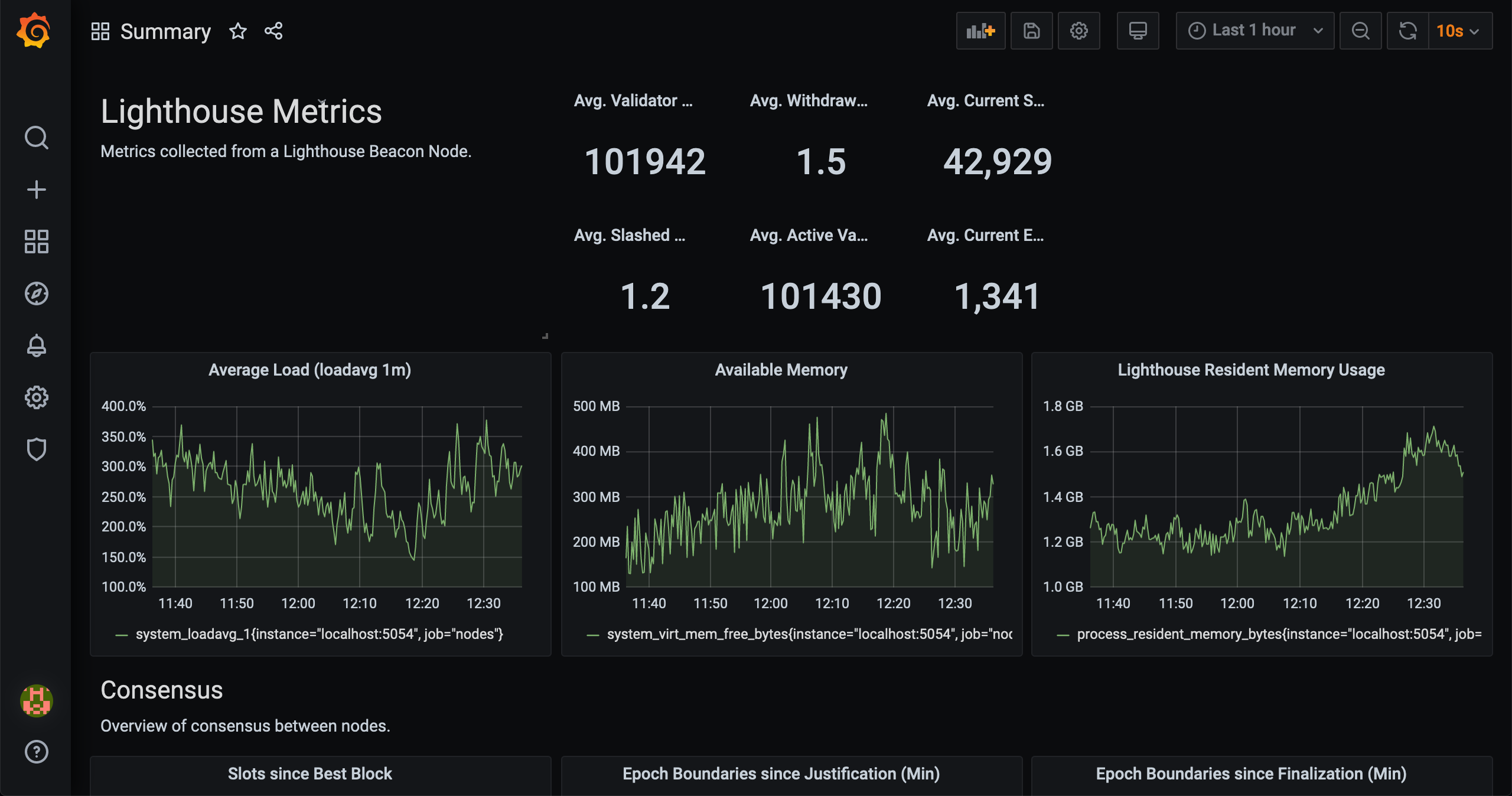
Task: Click the text panel resize handle
Action: coord(545,336)
